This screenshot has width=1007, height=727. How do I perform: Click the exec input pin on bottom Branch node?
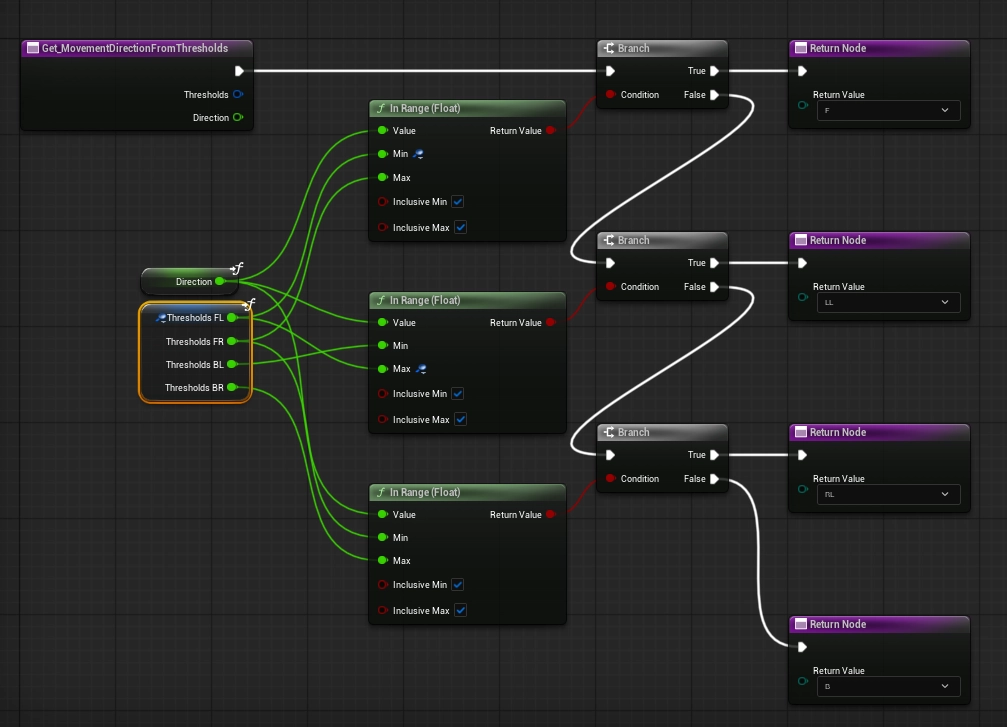point(610,455)
